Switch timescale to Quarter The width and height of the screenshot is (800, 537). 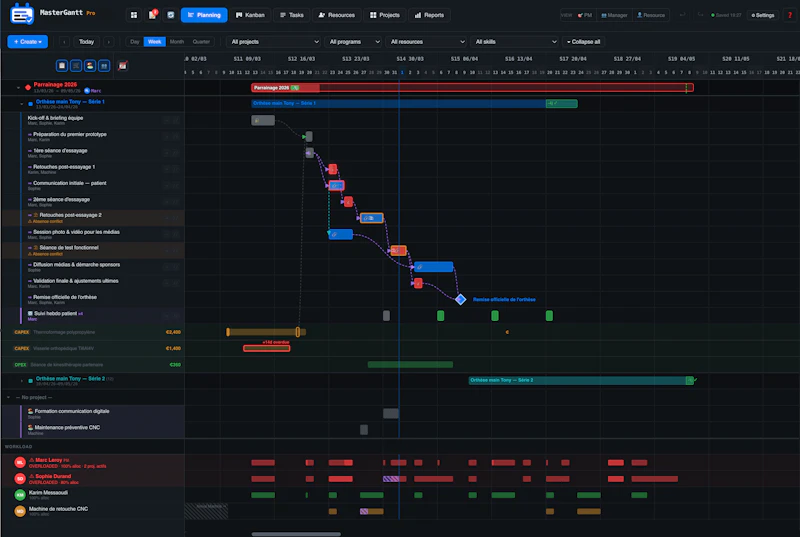point(201,42)
